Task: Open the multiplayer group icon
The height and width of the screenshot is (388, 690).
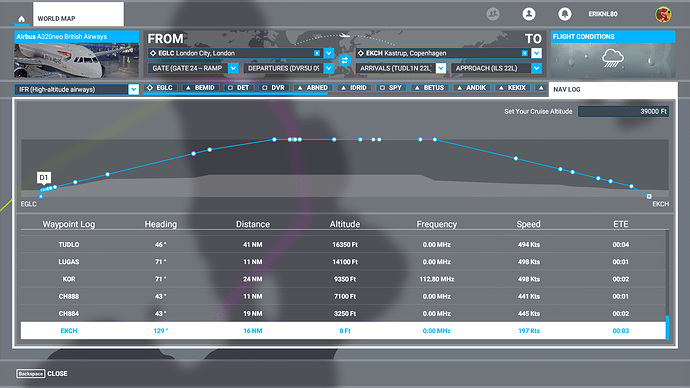Action: coord(493,14)
